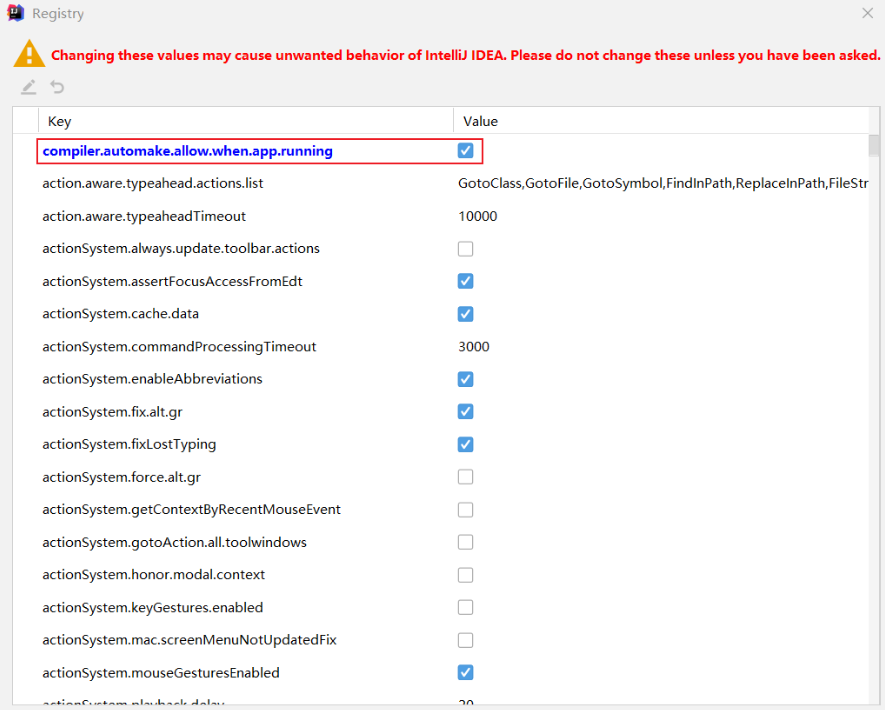Select the actionSystem.fix.alt.gr key text
Viewport: 885px width, 710px height.
112,412
